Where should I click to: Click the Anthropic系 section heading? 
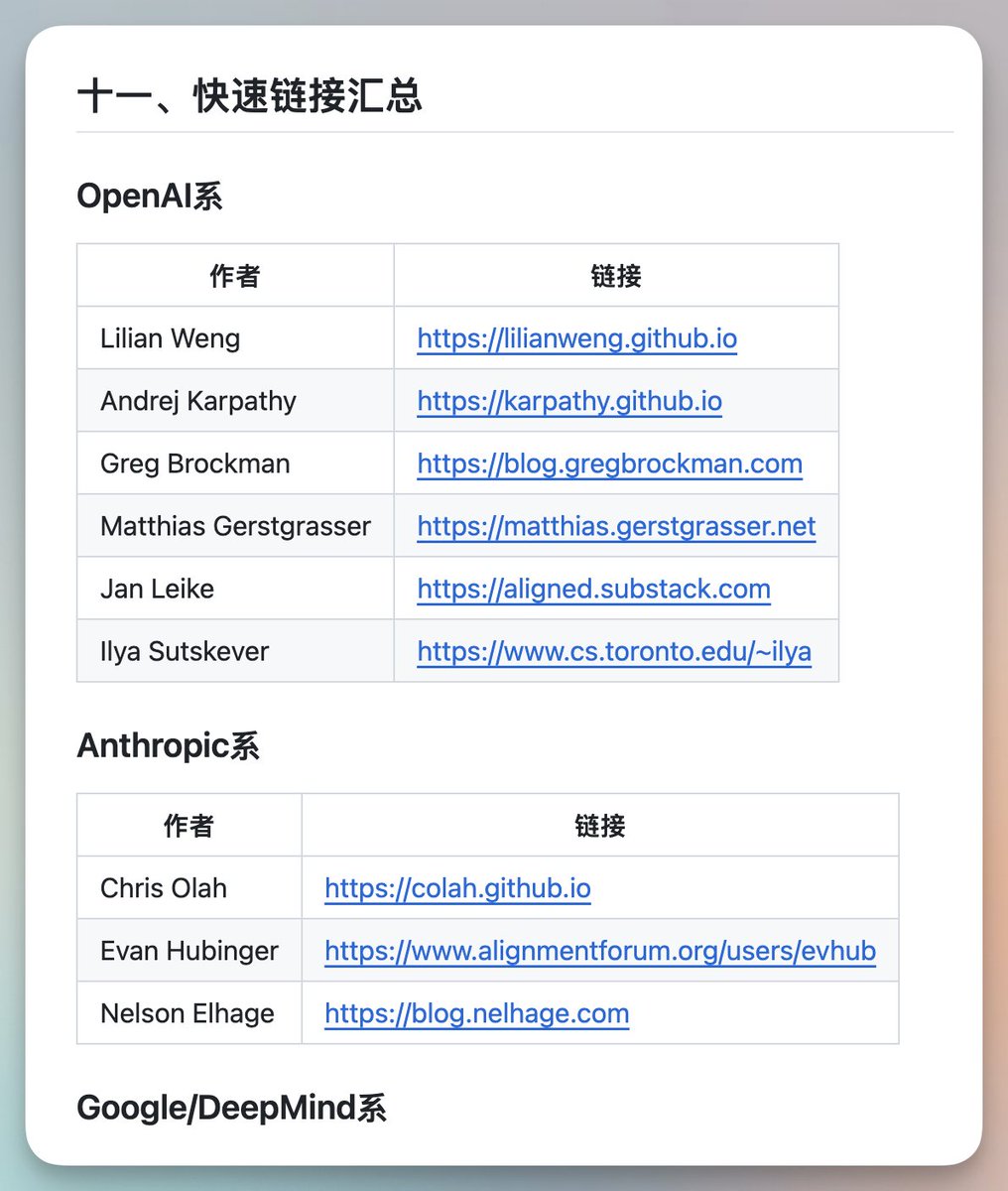(168, 745)
